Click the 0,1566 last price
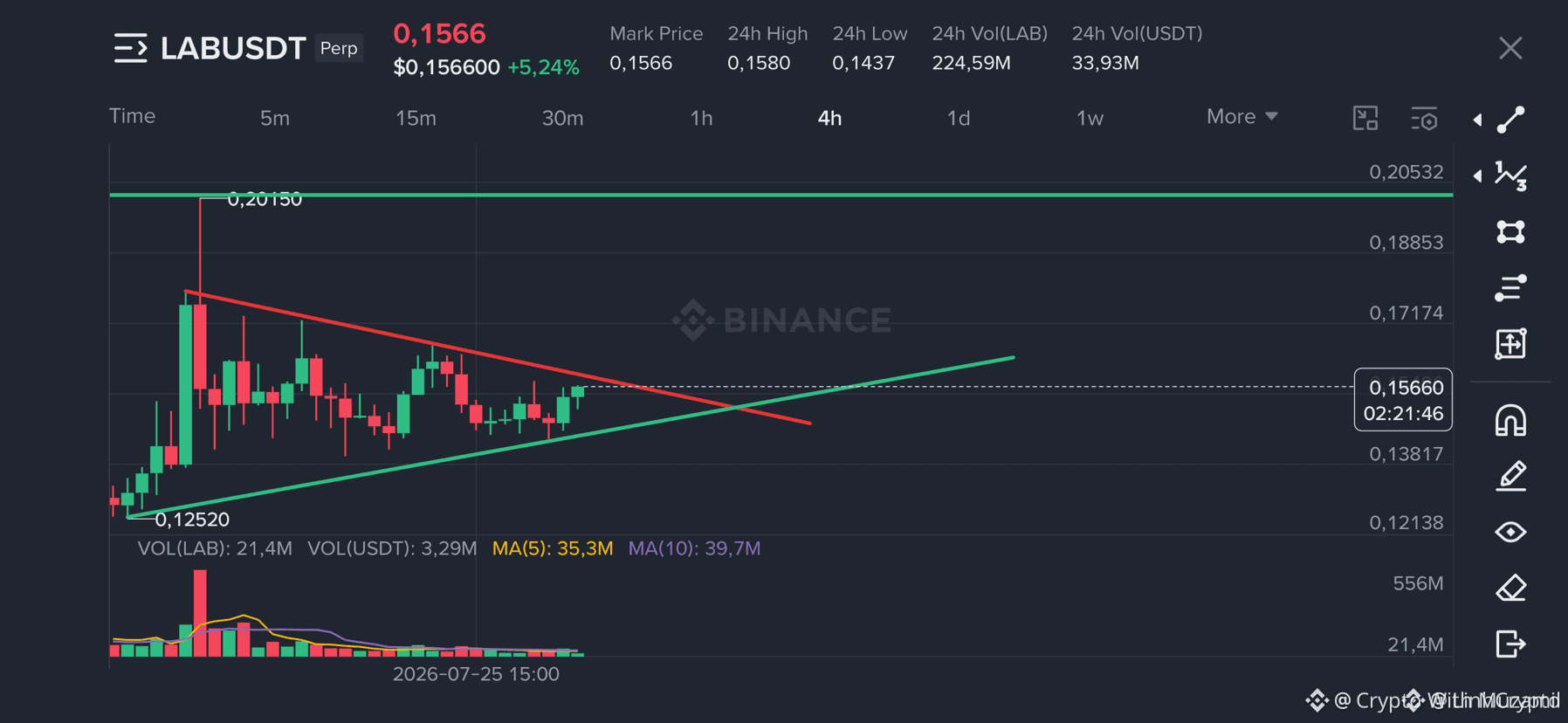1568x723 pixels. [x=439, y=33]
